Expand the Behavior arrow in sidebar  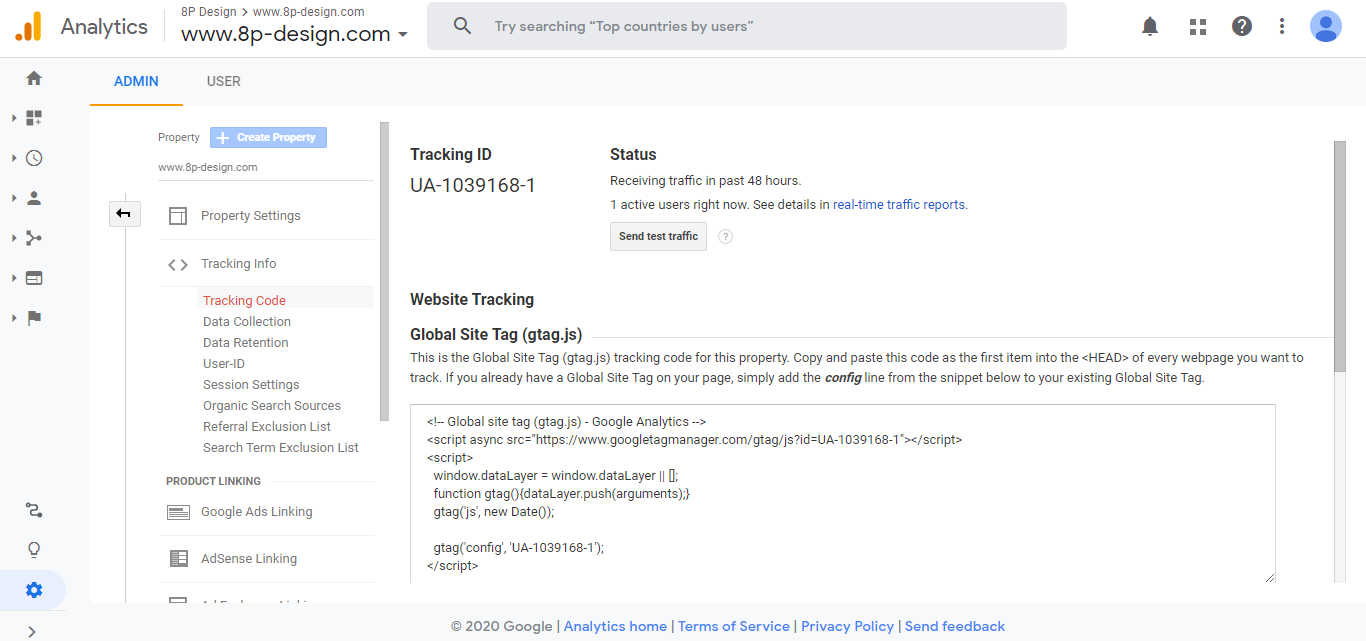tap(14, 278)
